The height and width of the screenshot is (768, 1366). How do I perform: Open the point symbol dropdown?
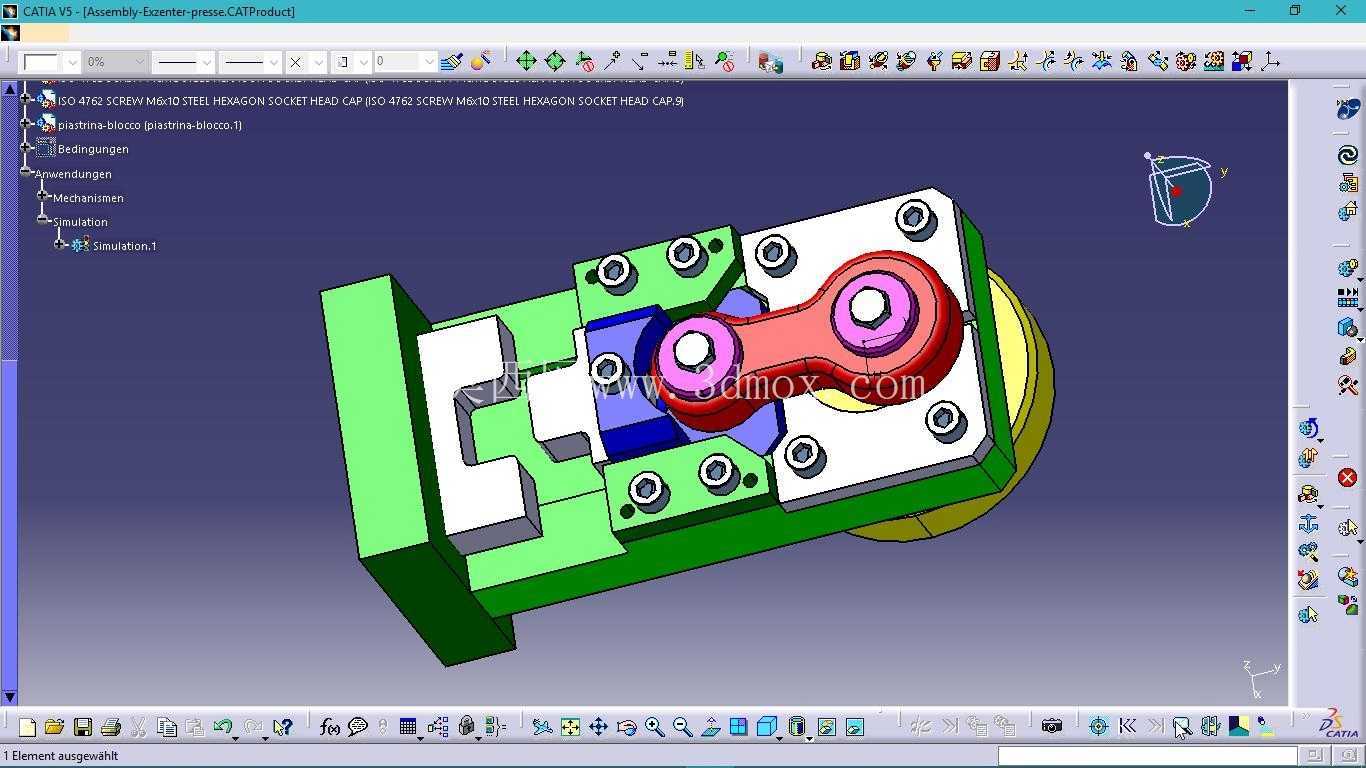pos(317,62)
